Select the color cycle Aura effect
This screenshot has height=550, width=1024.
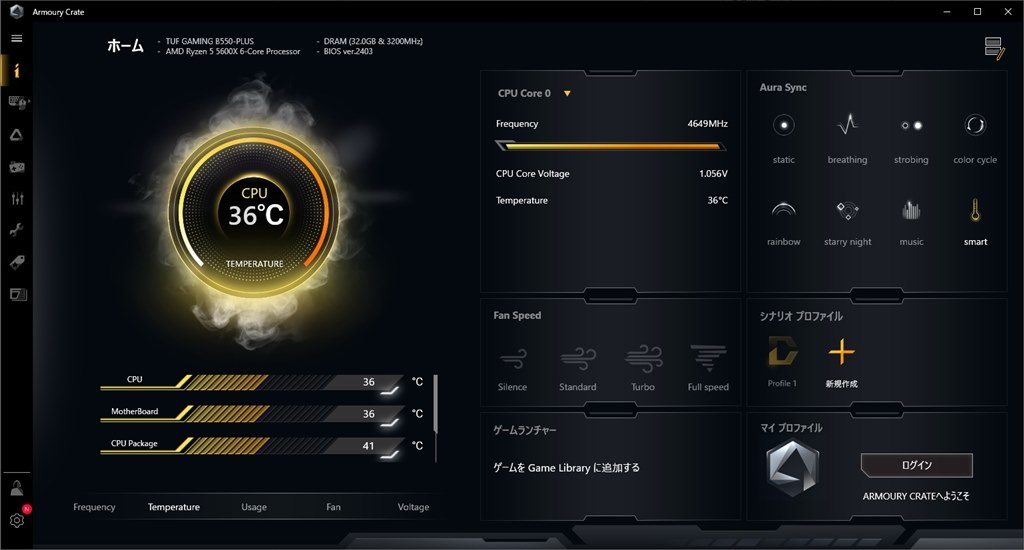tap(975, 138)
